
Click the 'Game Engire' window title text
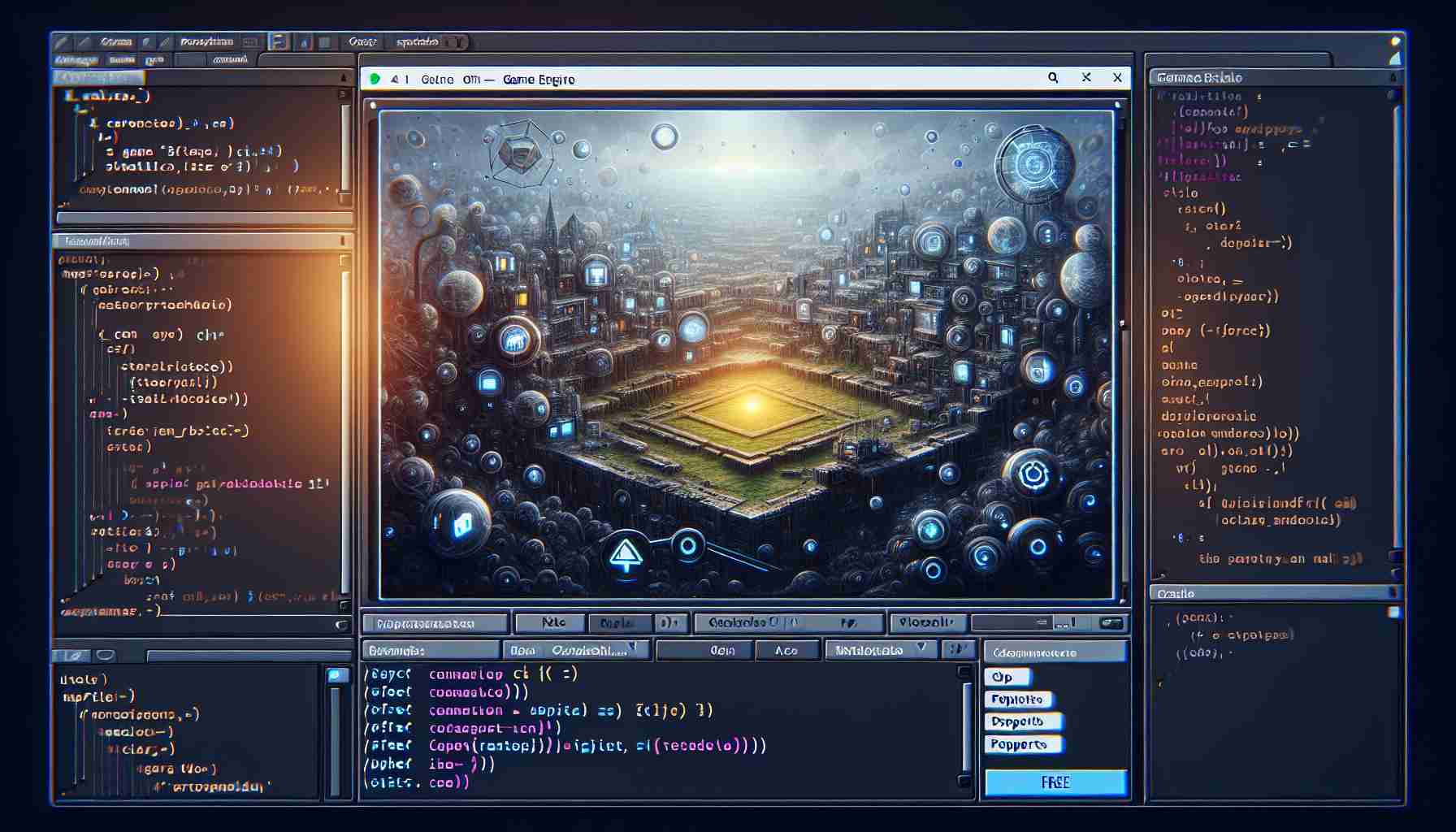[x=539, y=79]
